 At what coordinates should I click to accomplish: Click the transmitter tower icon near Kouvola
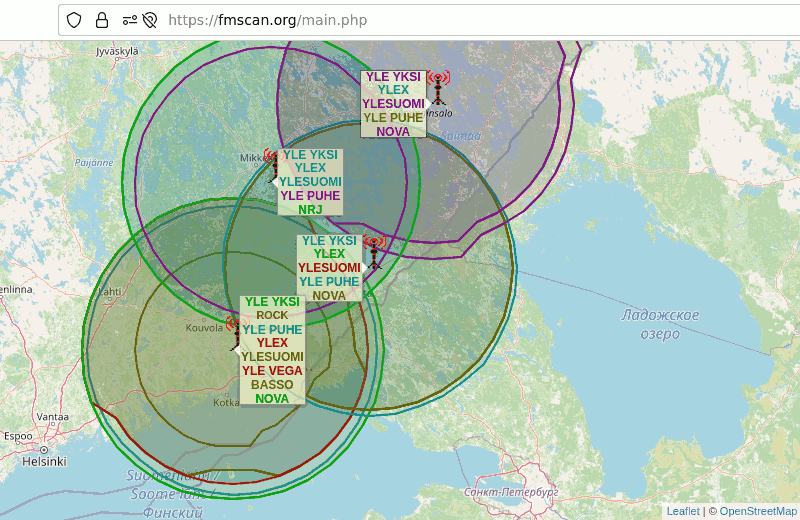(236, 334)
